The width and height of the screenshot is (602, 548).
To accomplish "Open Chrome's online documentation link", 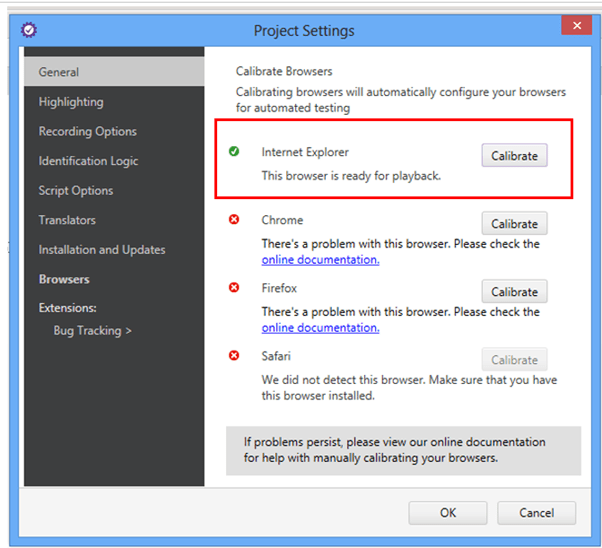I will [x=320, y=260].
